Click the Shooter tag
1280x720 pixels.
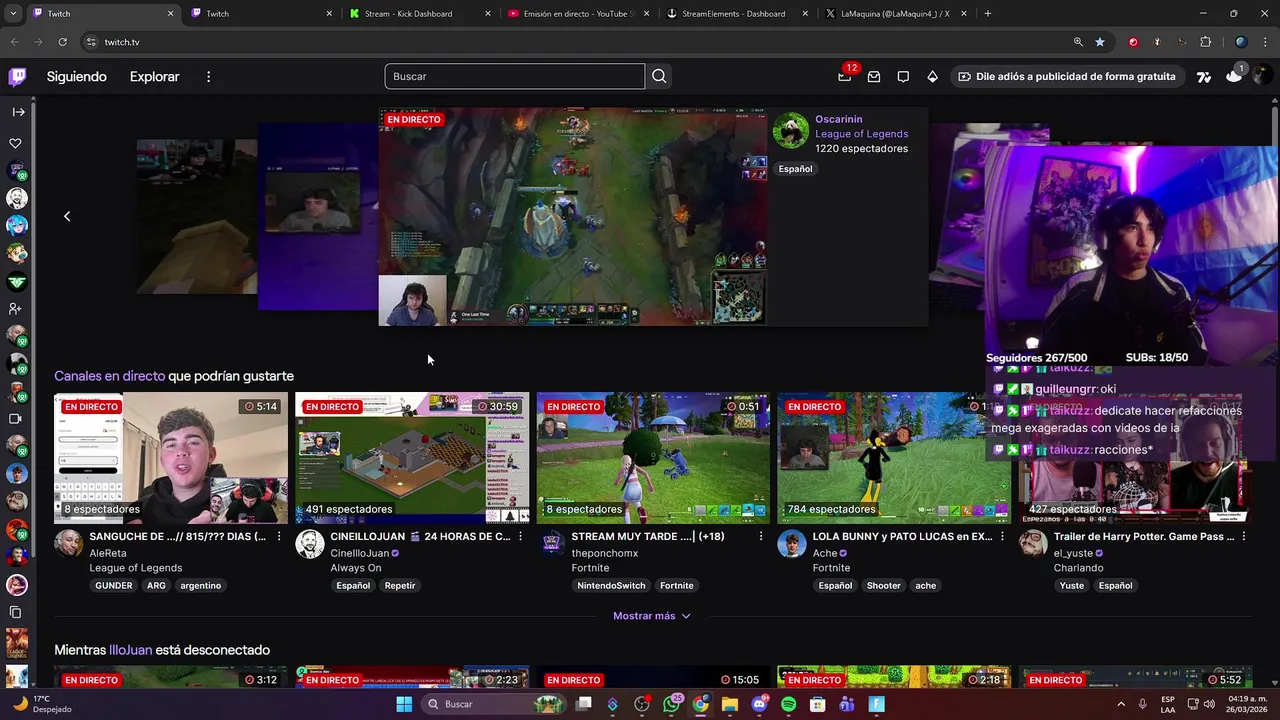coord(884,585)
